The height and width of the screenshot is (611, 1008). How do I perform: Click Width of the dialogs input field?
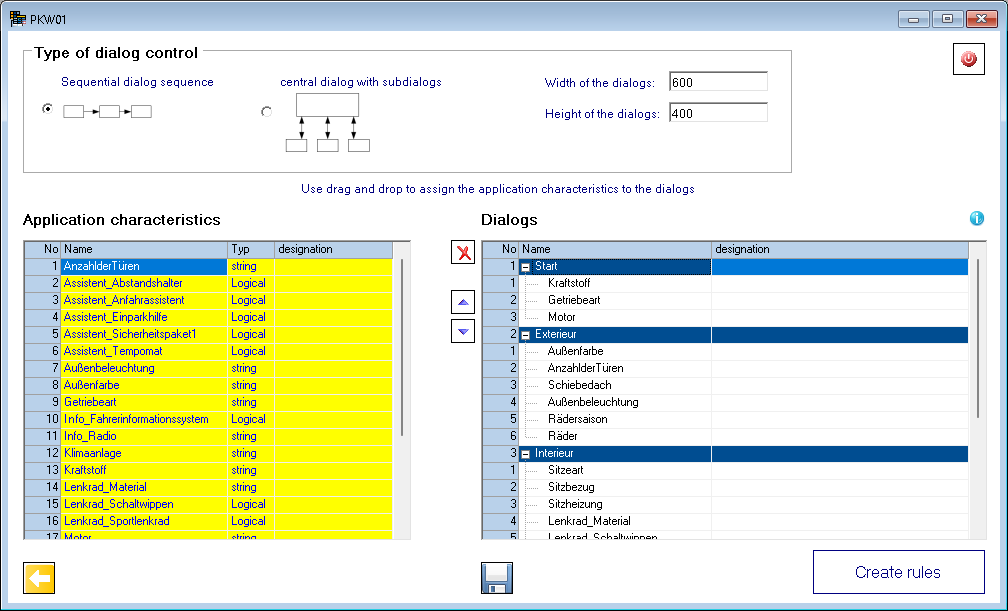[x=717, y=82]
